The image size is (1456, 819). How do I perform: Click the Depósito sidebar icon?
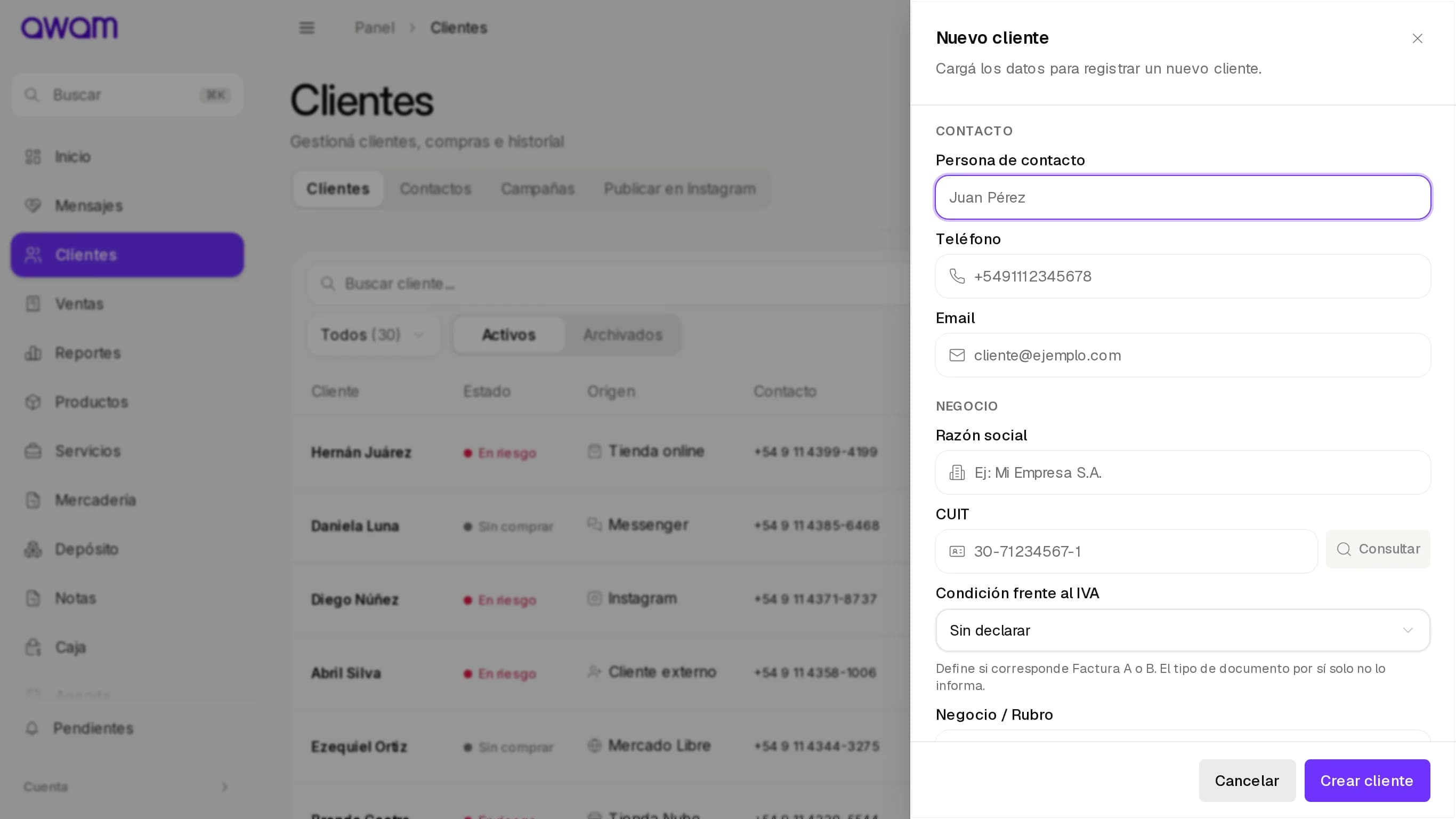coord(33,549)
